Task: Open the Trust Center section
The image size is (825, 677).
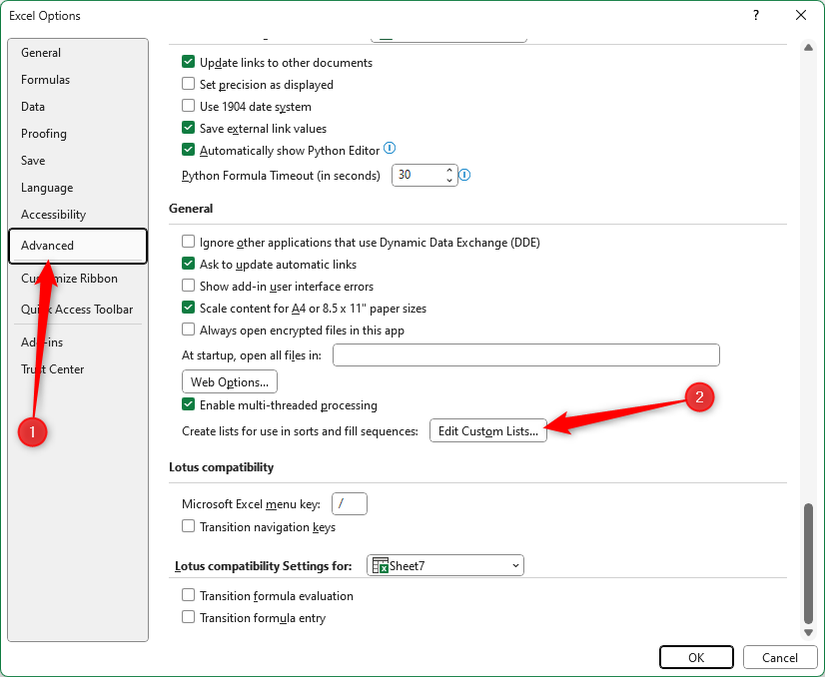Action: 52,369
